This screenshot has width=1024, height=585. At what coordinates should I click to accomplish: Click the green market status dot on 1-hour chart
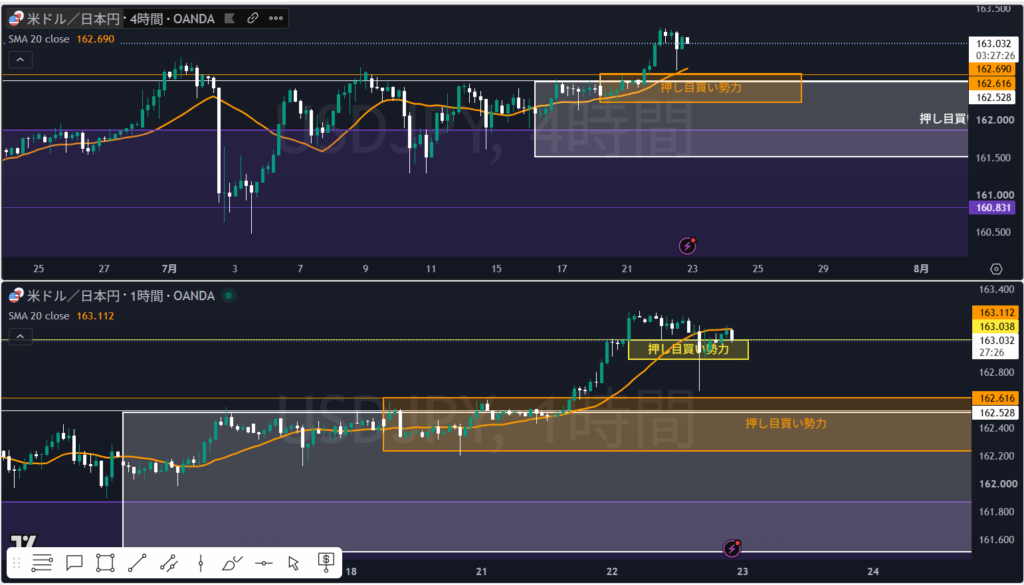(x=228, y=296)
